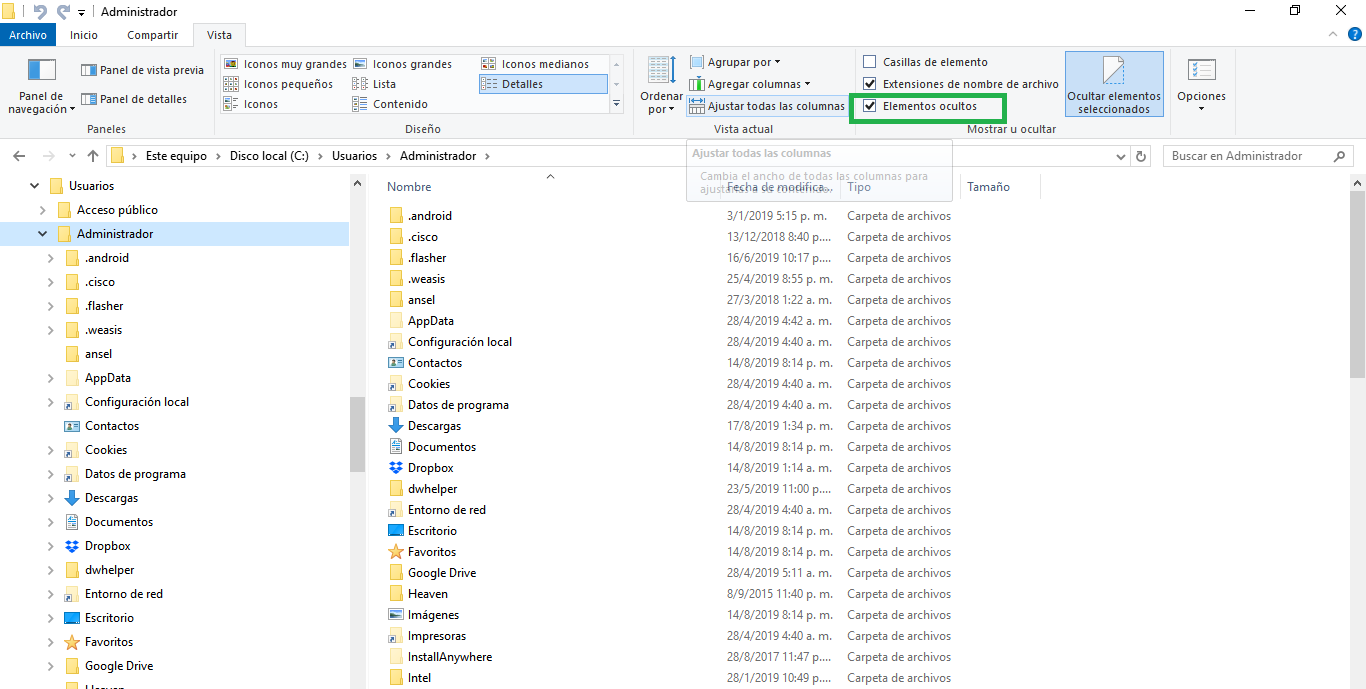Select Iconos layout option
This screenshot has height=689, width=1366.
(250, 104)
